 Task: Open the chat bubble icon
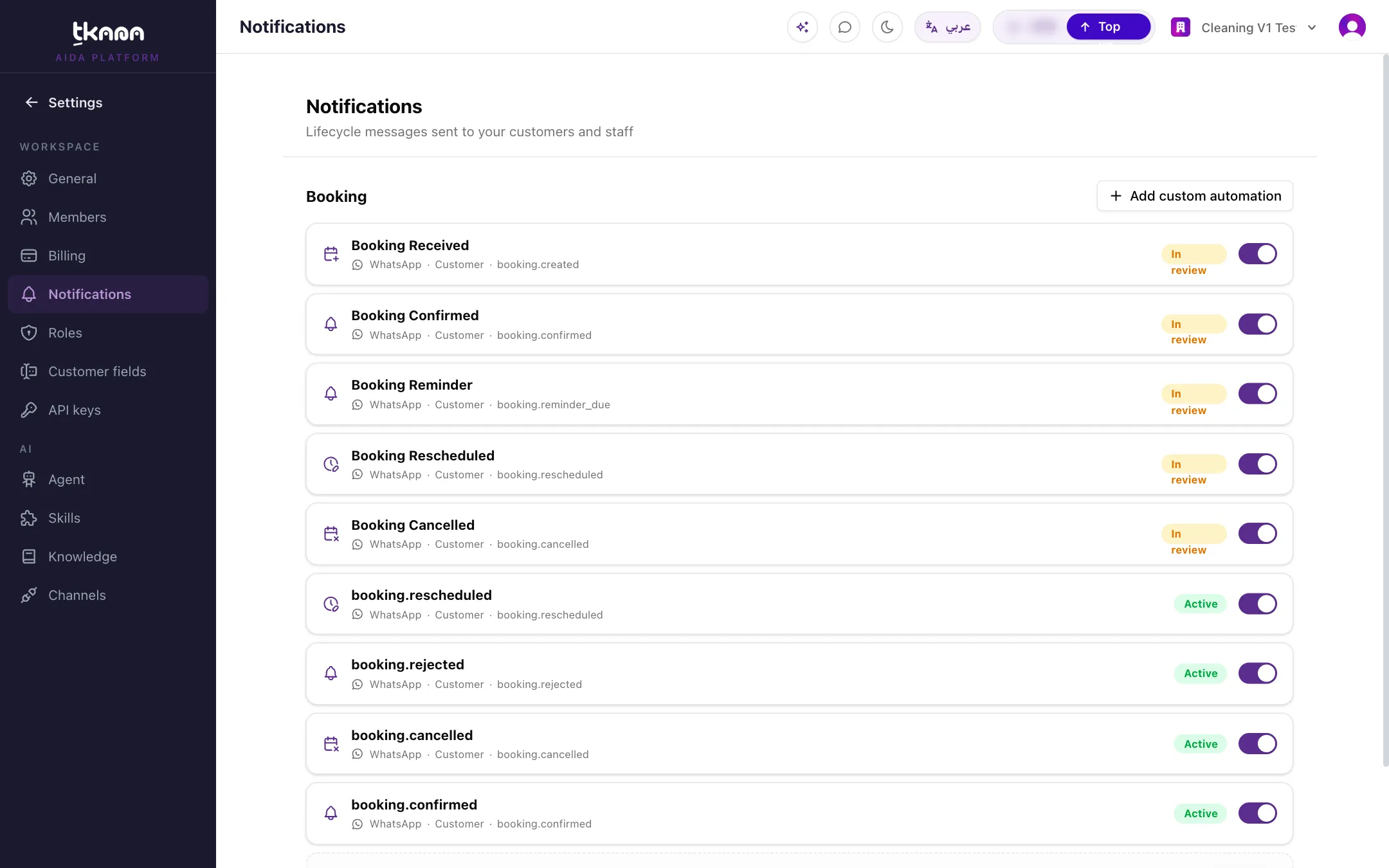[845, 27]
